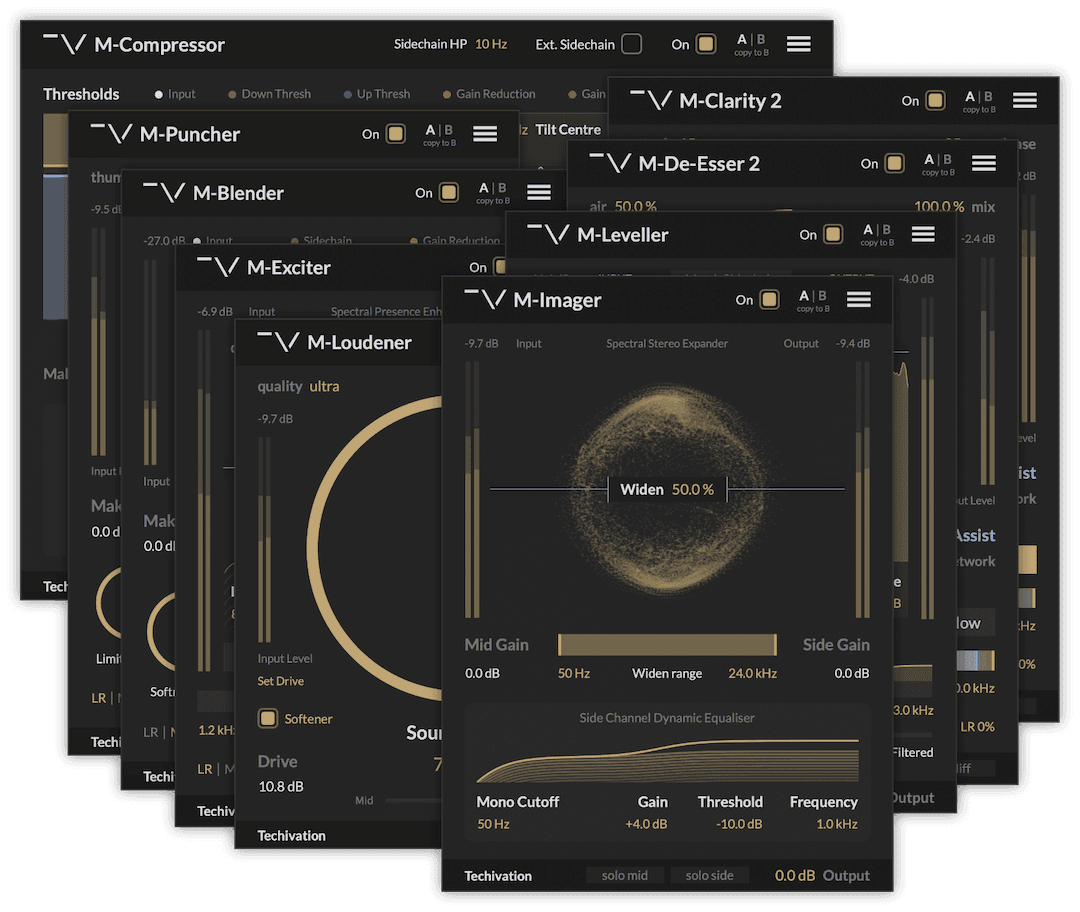Click Drive 10.8 dB value in M-Loudener

click(x=280, y=786)
